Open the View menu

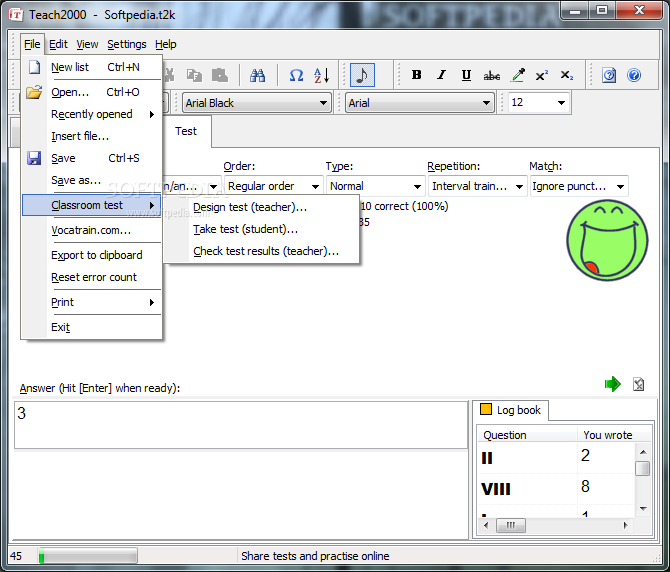coord(87,44)
